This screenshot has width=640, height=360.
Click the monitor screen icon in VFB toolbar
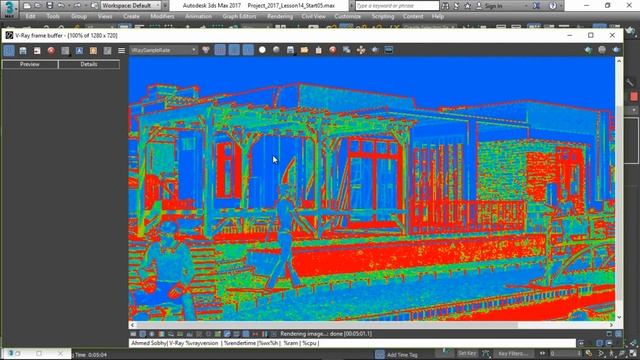(389, 50)
